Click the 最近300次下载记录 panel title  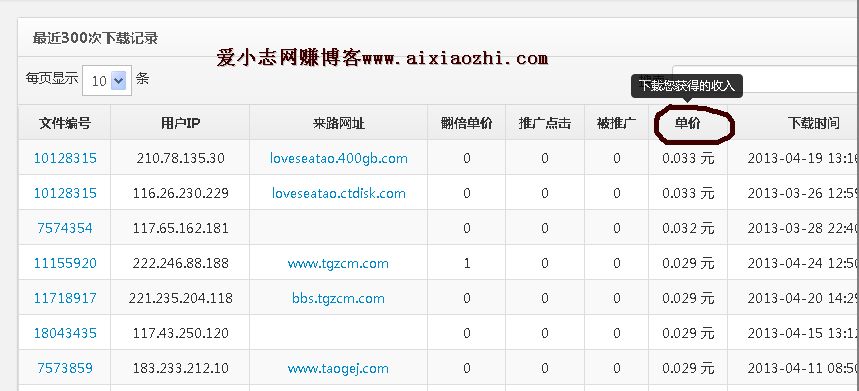point(95,38)
